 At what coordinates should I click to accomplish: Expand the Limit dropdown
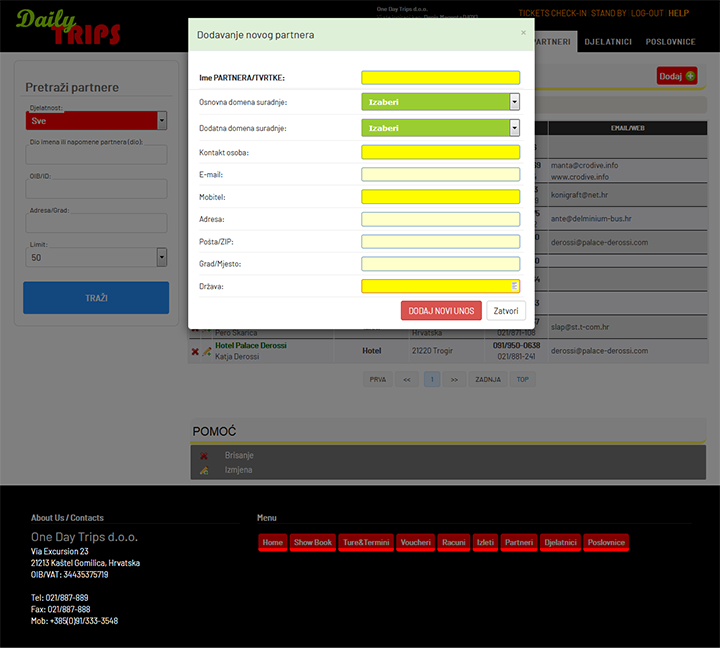pyautogui.click(x=96, y=257)
